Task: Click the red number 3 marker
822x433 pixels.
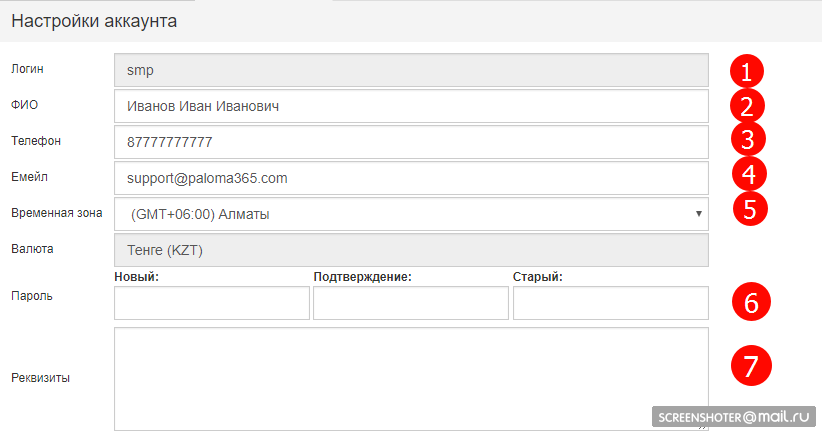Action: click(746, 139)
